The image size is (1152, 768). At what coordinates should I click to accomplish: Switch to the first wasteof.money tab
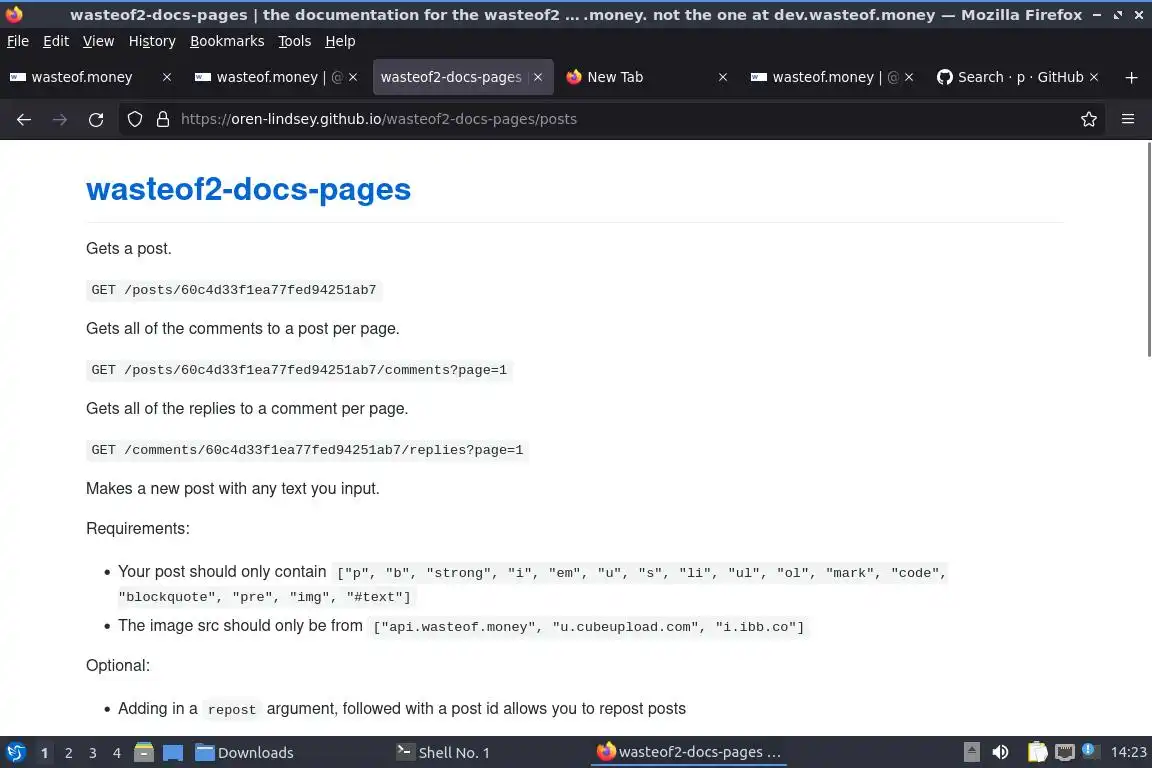pyautogui.click(x=82, y=77)
